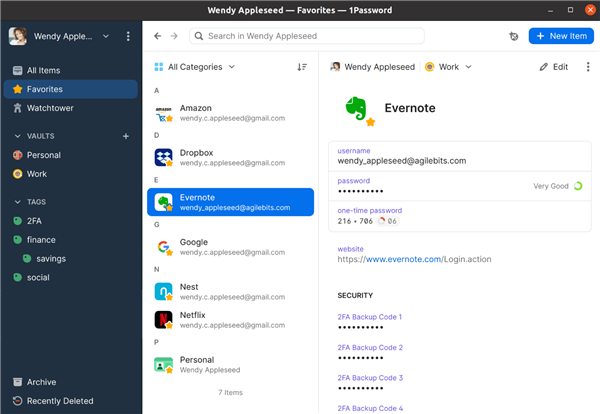The width and height of the screenshot is (600, 414).
Task: Click the back navigation arrow
Action: (x=157, y=36)
